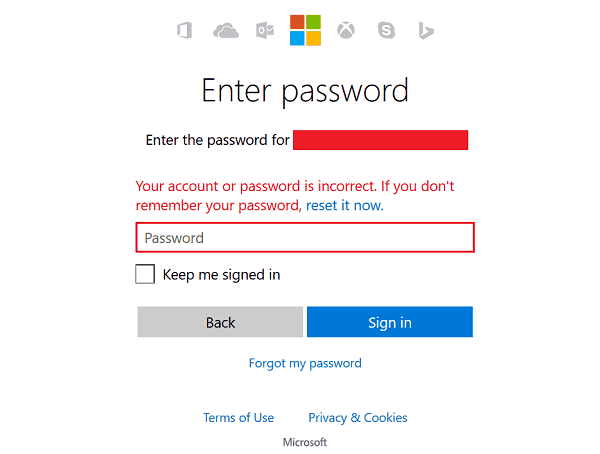Click the Skype icon

coord(386,30)
